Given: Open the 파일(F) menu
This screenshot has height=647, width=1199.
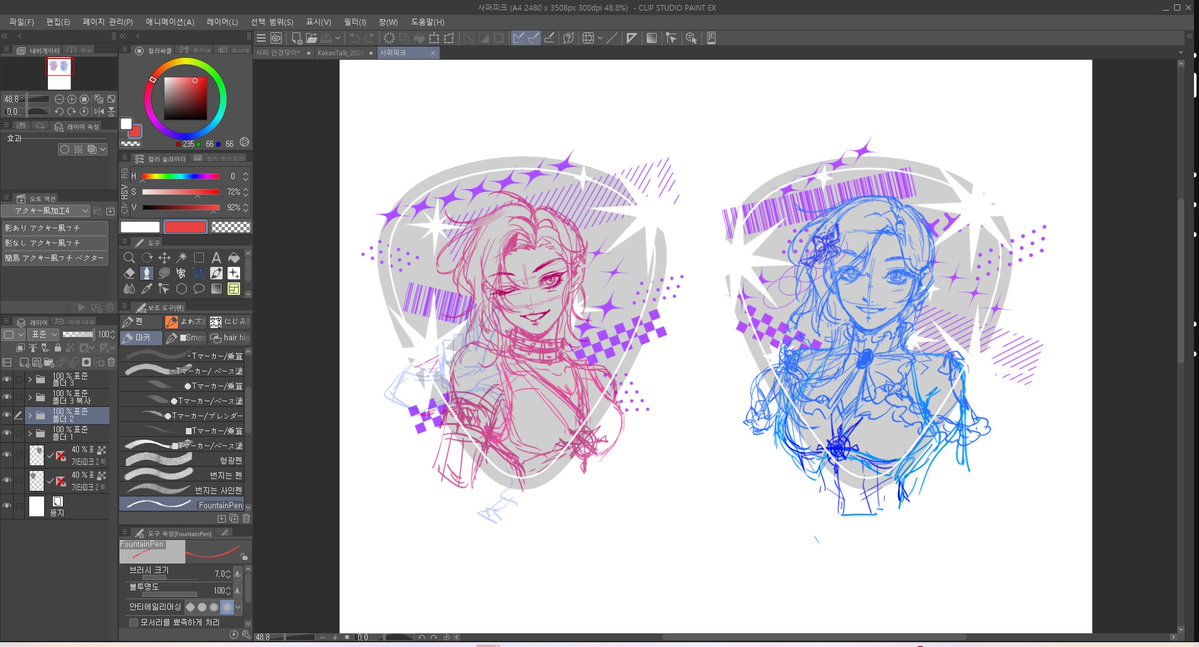Looking at the screenshot, I should 21,22.
